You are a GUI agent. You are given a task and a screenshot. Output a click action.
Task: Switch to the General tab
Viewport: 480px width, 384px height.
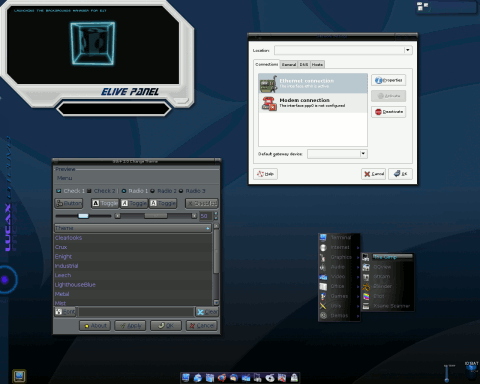289,65
